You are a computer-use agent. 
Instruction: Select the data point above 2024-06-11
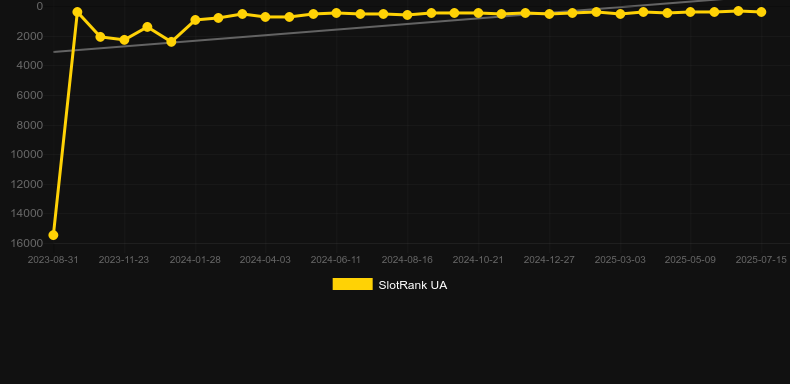(337, 13)
